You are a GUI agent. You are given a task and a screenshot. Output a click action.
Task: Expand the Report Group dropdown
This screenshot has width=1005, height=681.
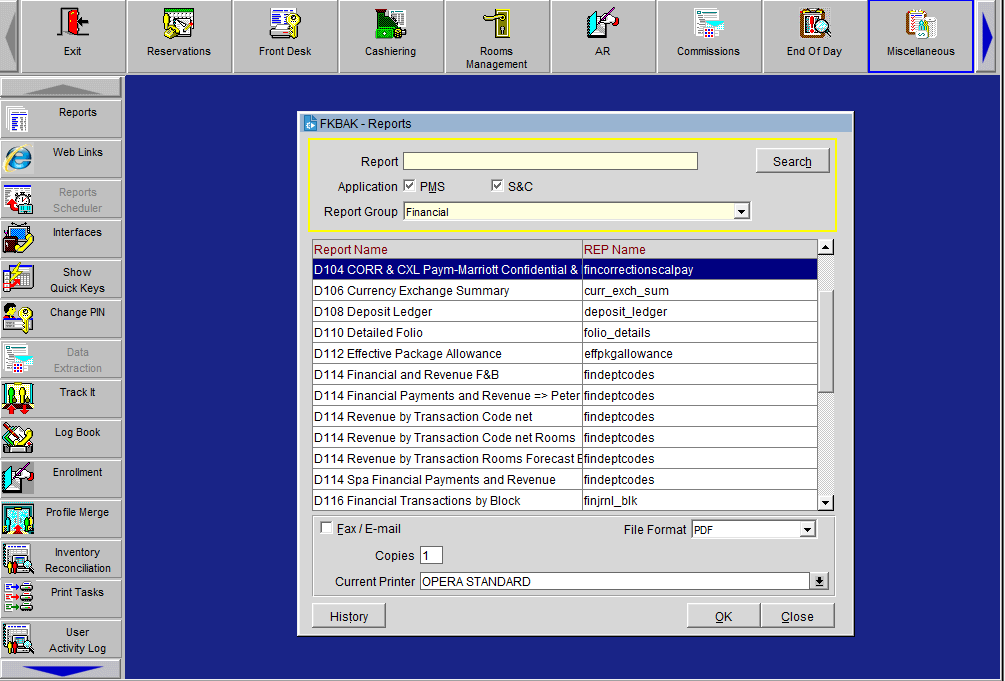click(x=741, y=212)
